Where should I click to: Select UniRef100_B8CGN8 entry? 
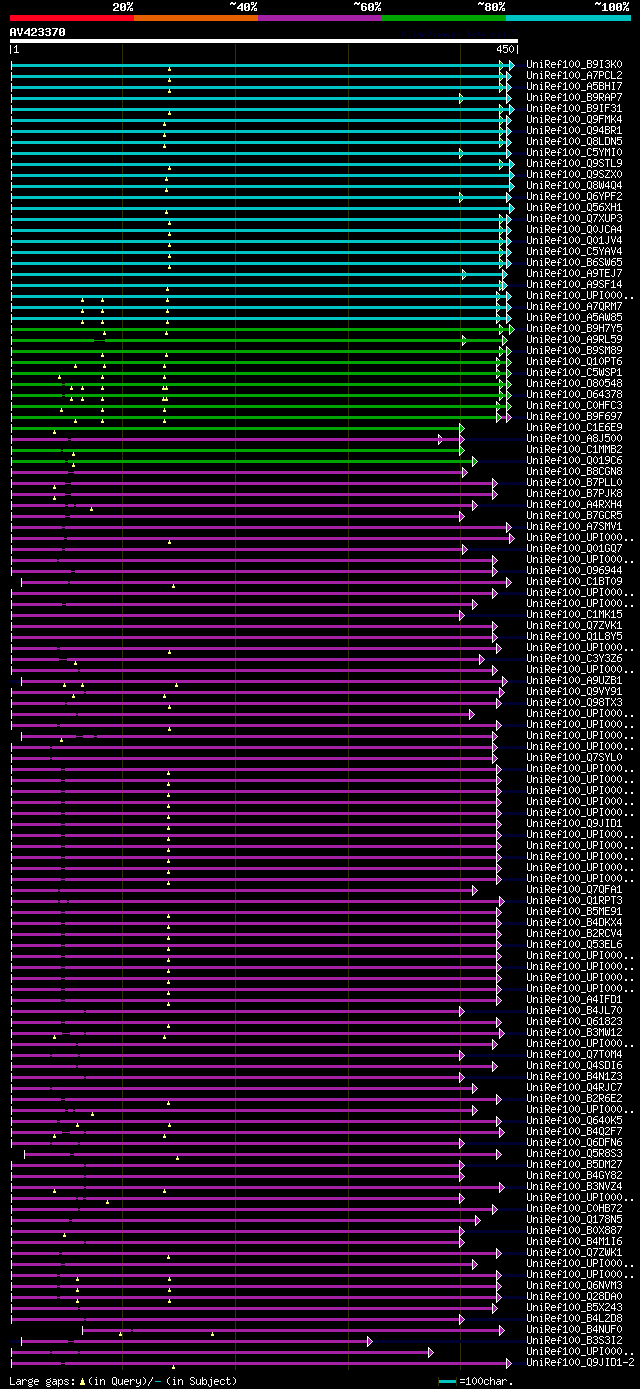[575, 472]
